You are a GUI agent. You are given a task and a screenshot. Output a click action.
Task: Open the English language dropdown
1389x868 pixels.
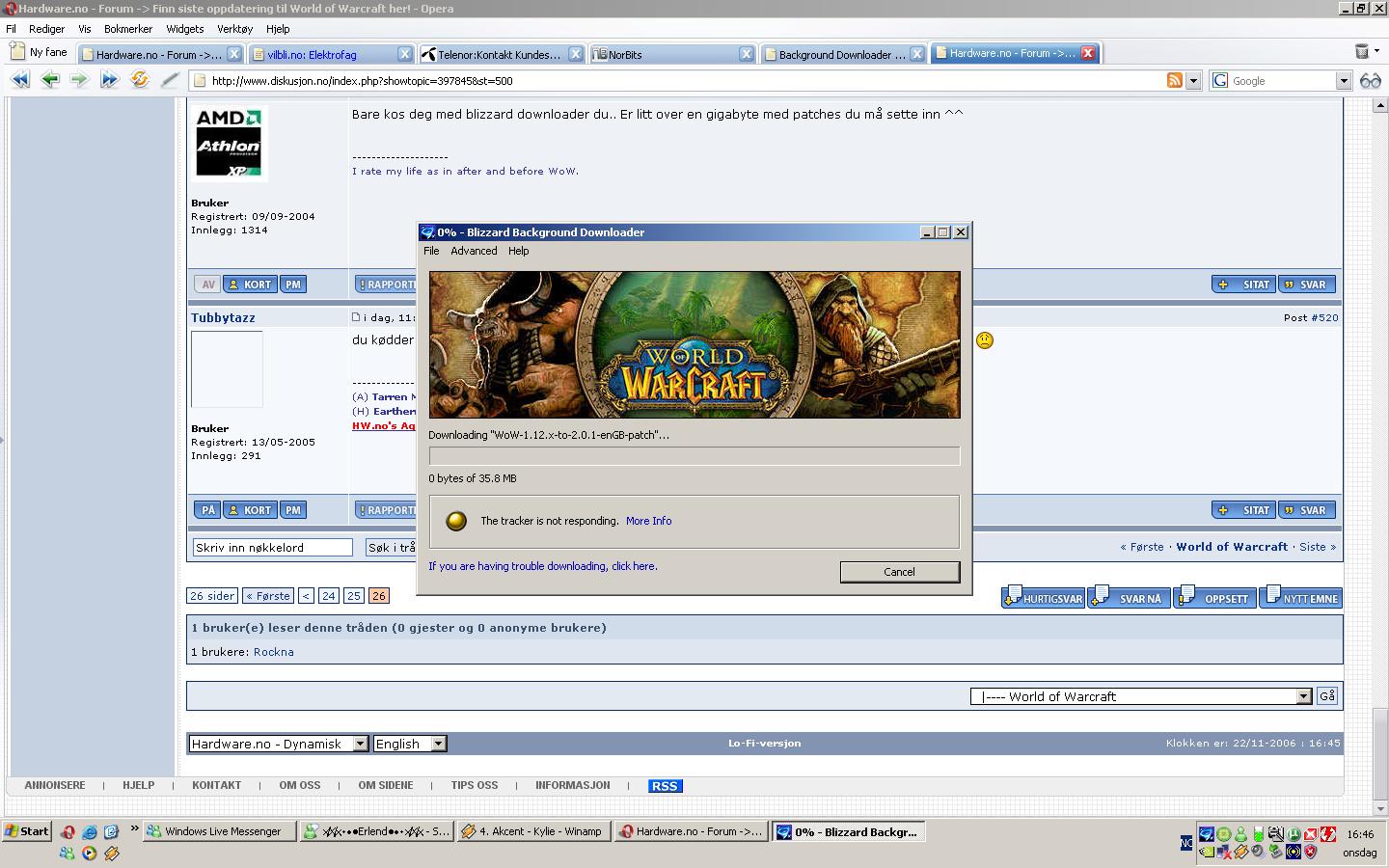(409, 744)
